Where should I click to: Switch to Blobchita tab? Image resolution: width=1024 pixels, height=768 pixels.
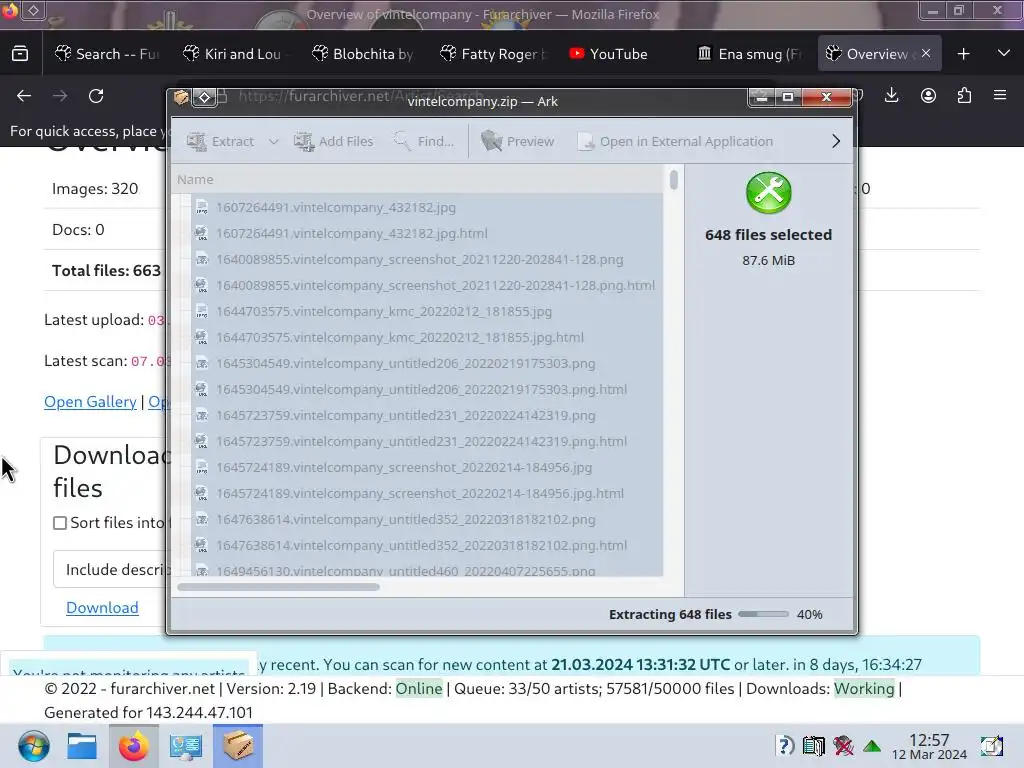pos(363,54)
